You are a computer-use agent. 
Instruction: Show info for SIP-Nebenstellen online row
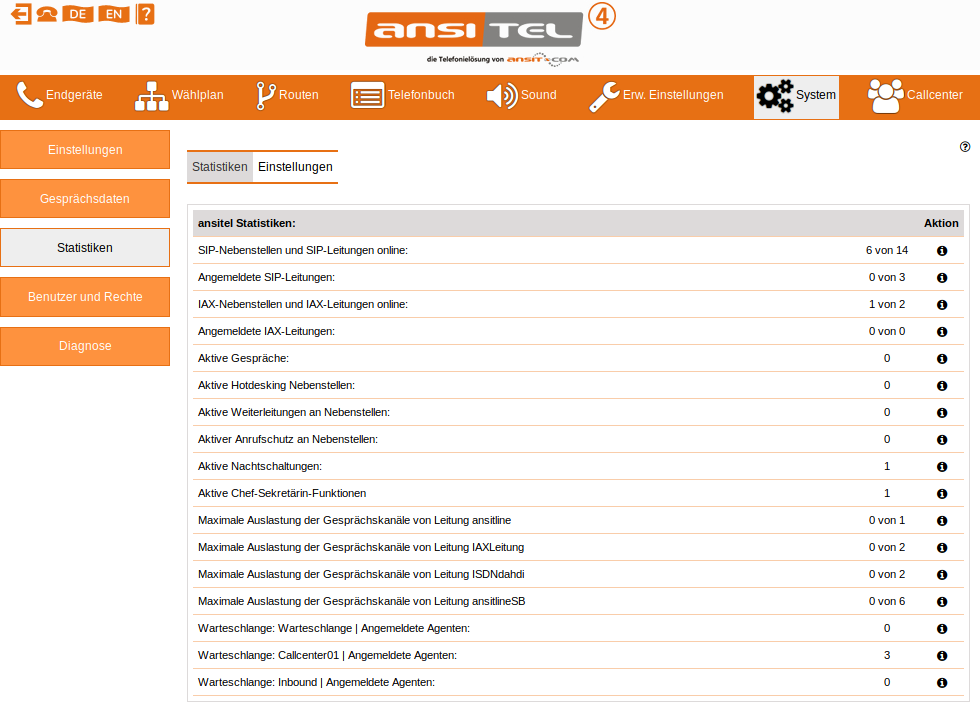click(x=942, y=250)
